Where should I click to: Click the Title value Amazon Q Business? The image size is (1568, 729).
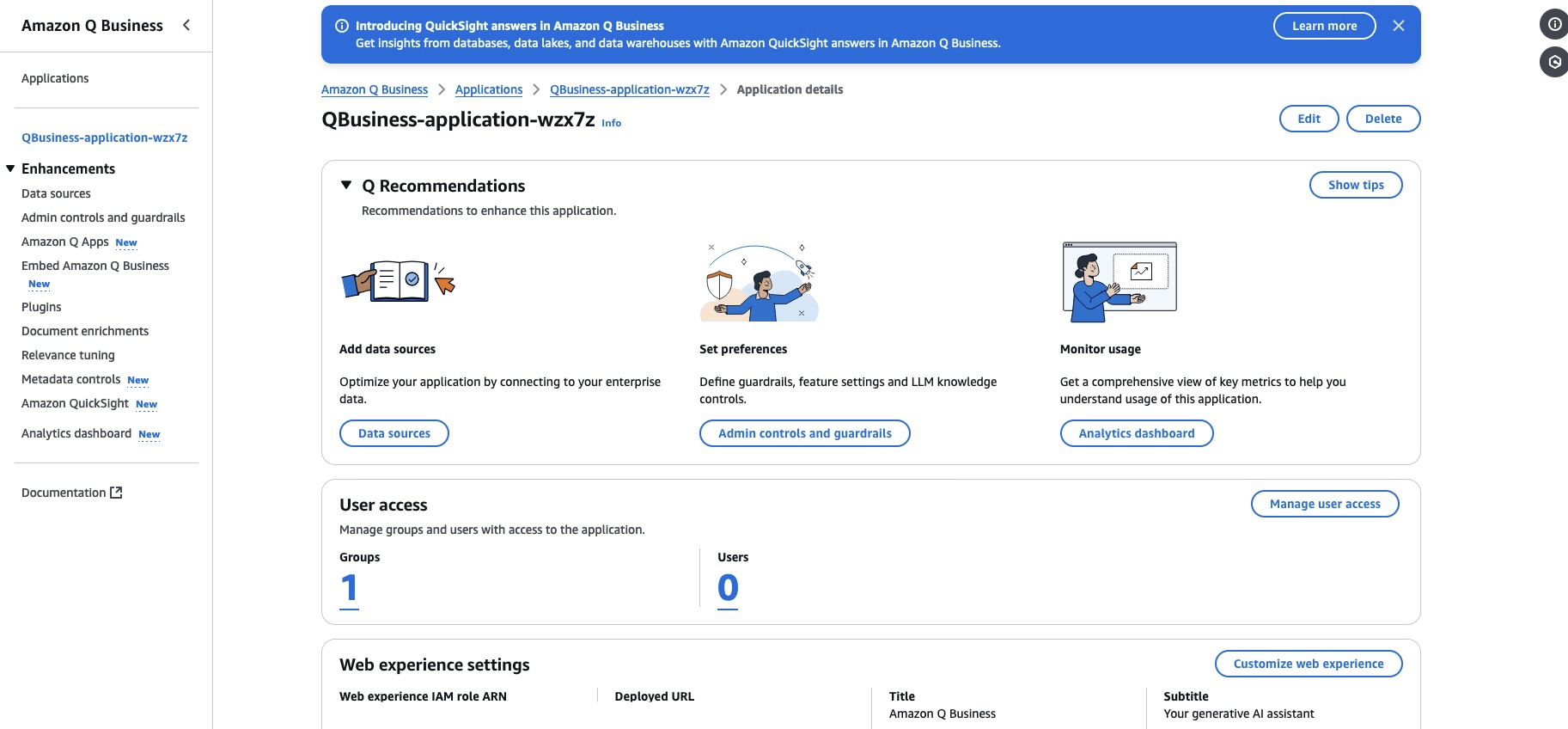(943, 714)
